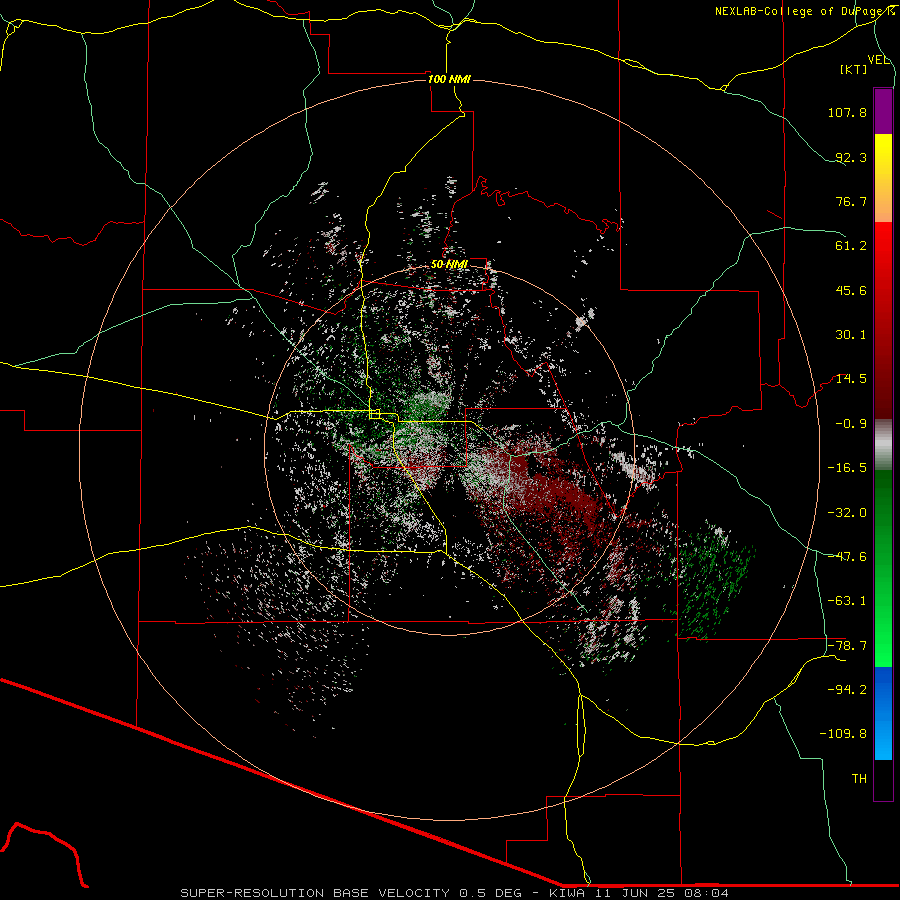This screenshot has width=900, height=900.
Task: Click the -78.7 velocity scale value
Action: (847, 646)
